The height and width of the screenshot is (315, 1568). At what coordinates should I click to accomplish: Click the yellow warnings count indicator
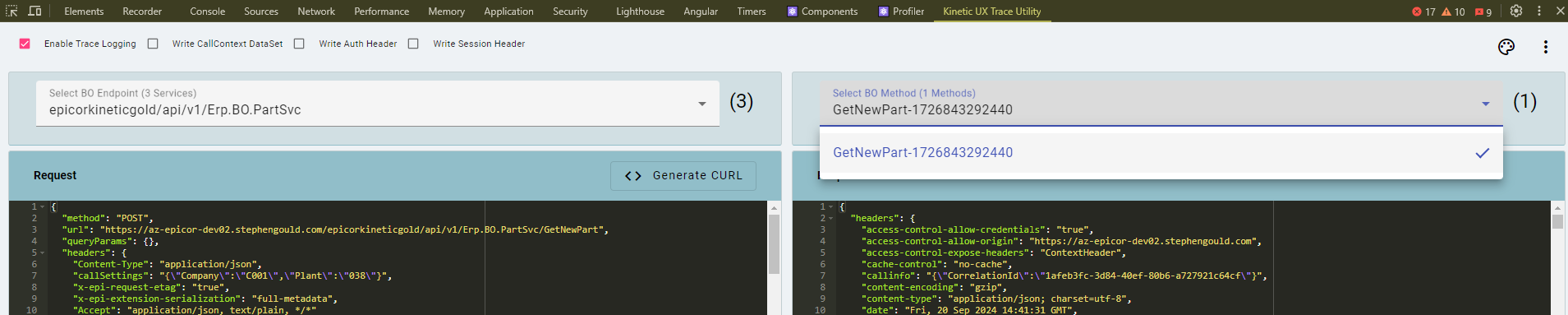coord(1453,12)
